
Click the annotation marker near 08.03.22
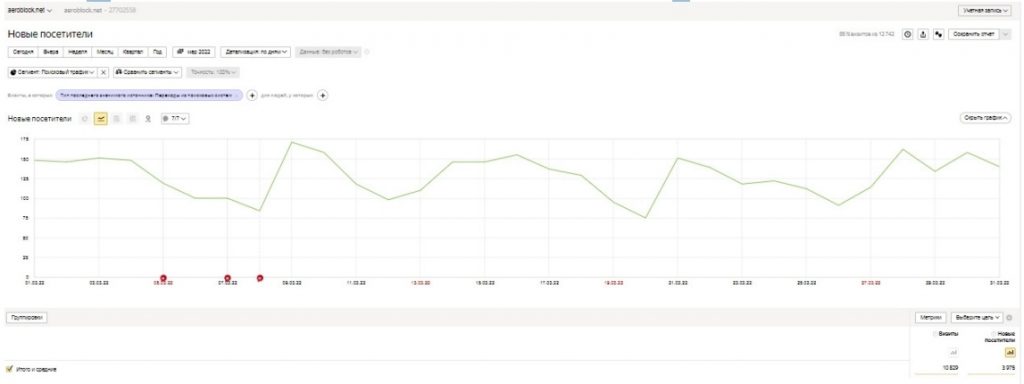click(260, 278)
